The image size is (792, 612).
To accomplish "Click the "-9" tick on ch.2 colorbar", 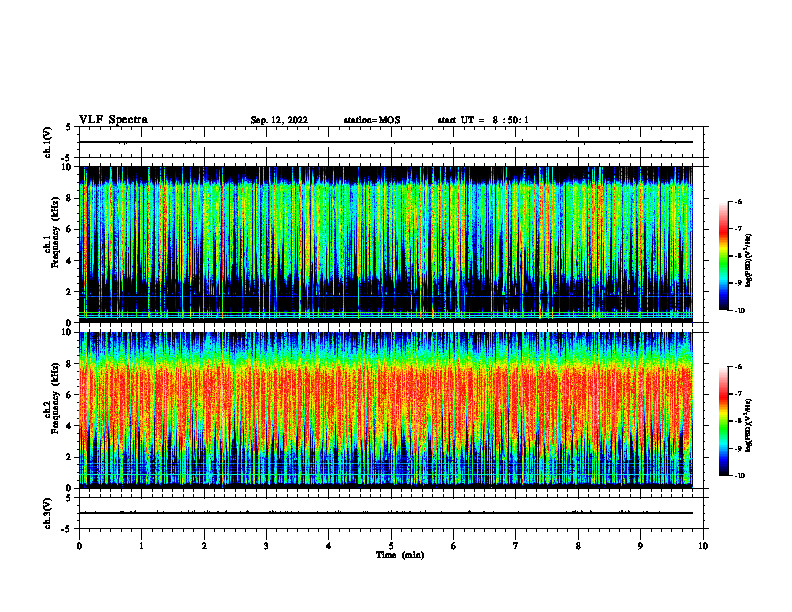I will pos(738,449).
